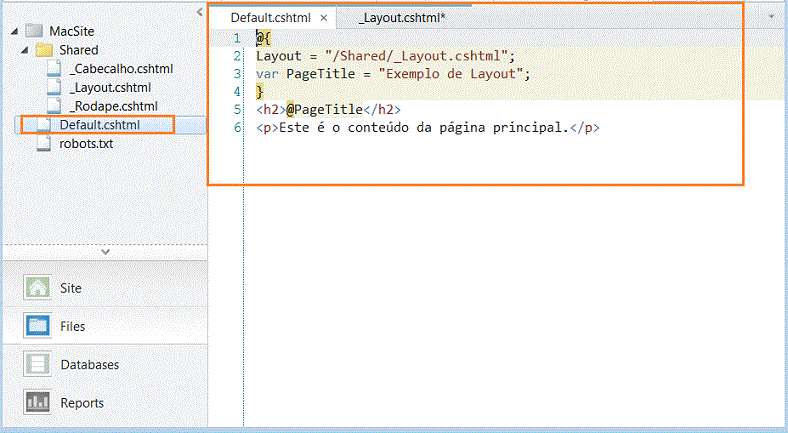Select _Cabecalho.cshtml in the tree

pyautogui.click(x=121, y=68)
